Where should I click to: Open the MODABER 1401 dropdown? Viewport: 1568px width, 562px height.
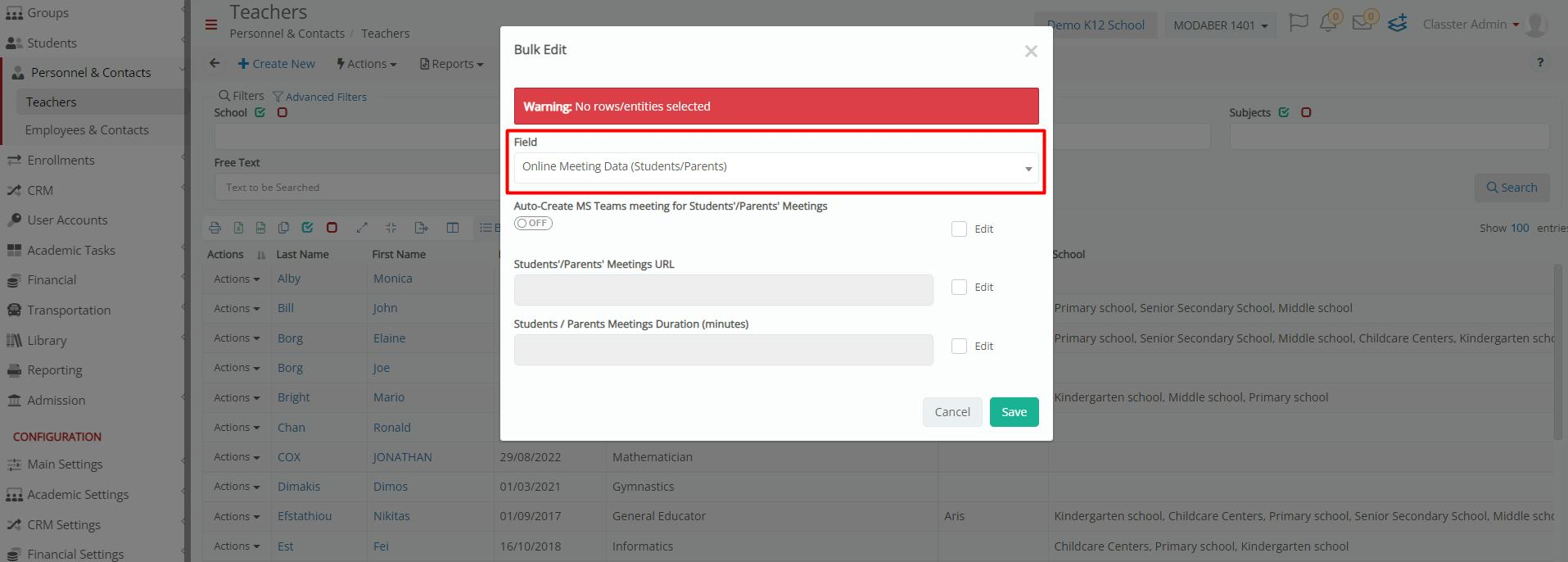[x=1220, y=25]
